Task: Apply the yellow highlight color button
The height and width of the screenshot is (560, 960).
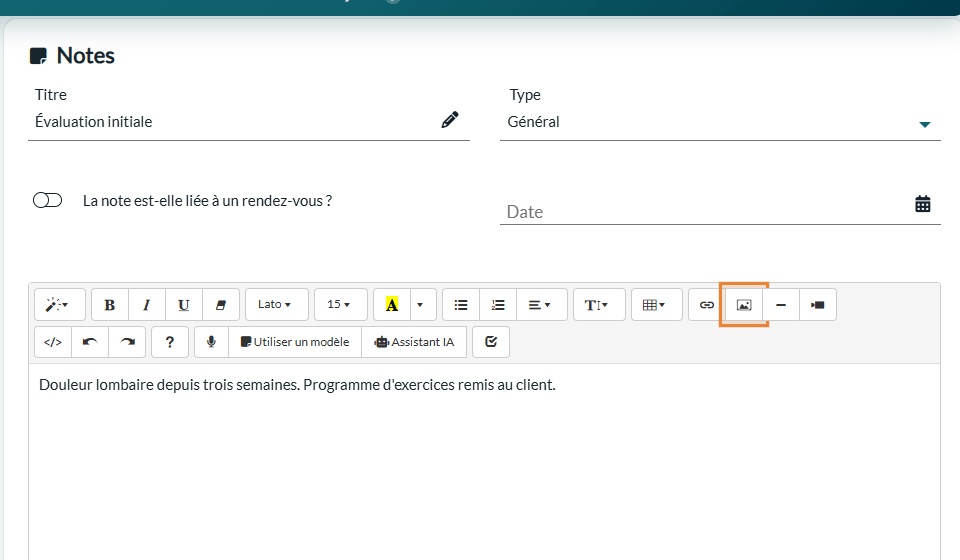Action: [392, 305]
